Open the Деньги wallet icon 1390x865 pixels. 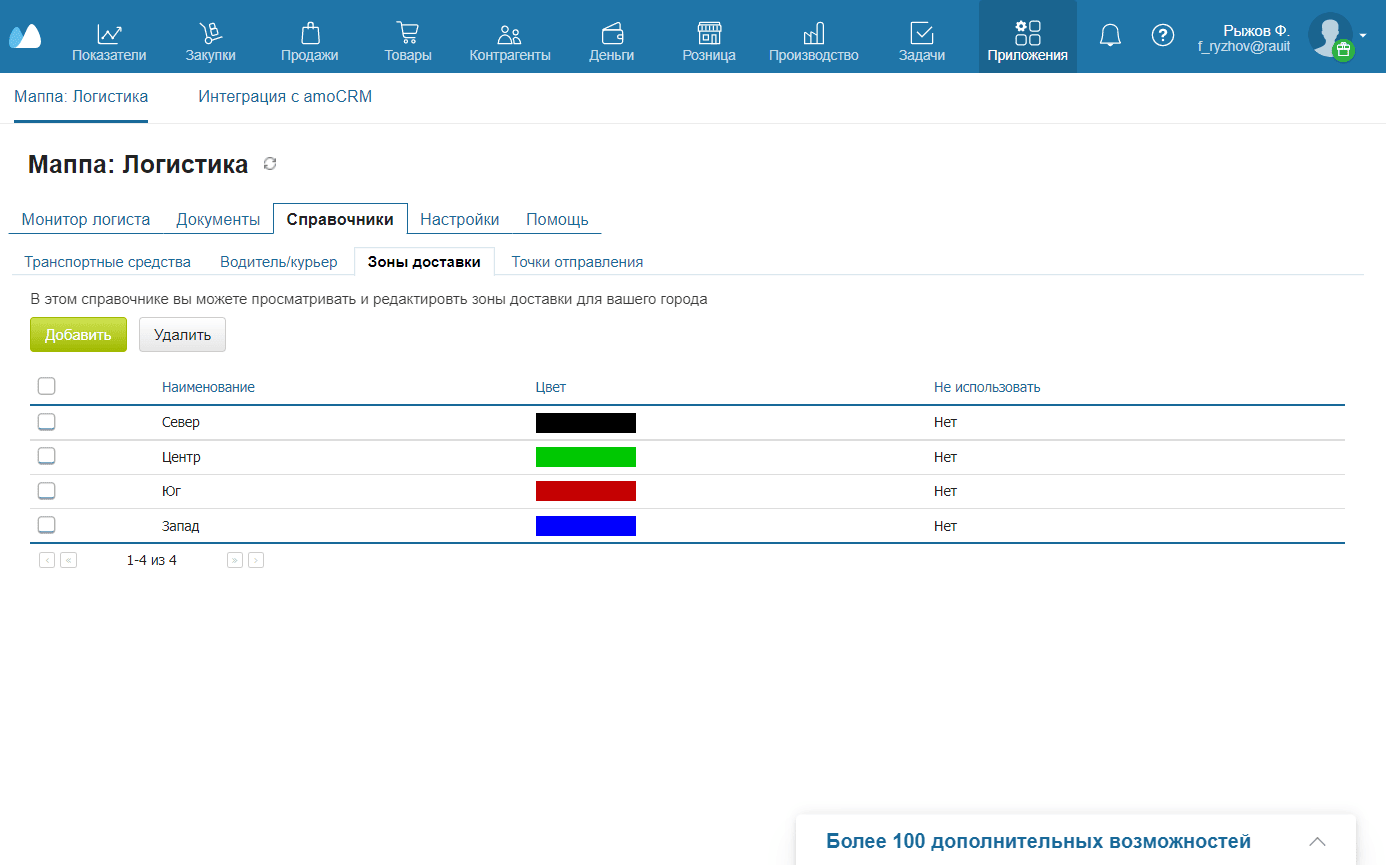click(611, 33)
